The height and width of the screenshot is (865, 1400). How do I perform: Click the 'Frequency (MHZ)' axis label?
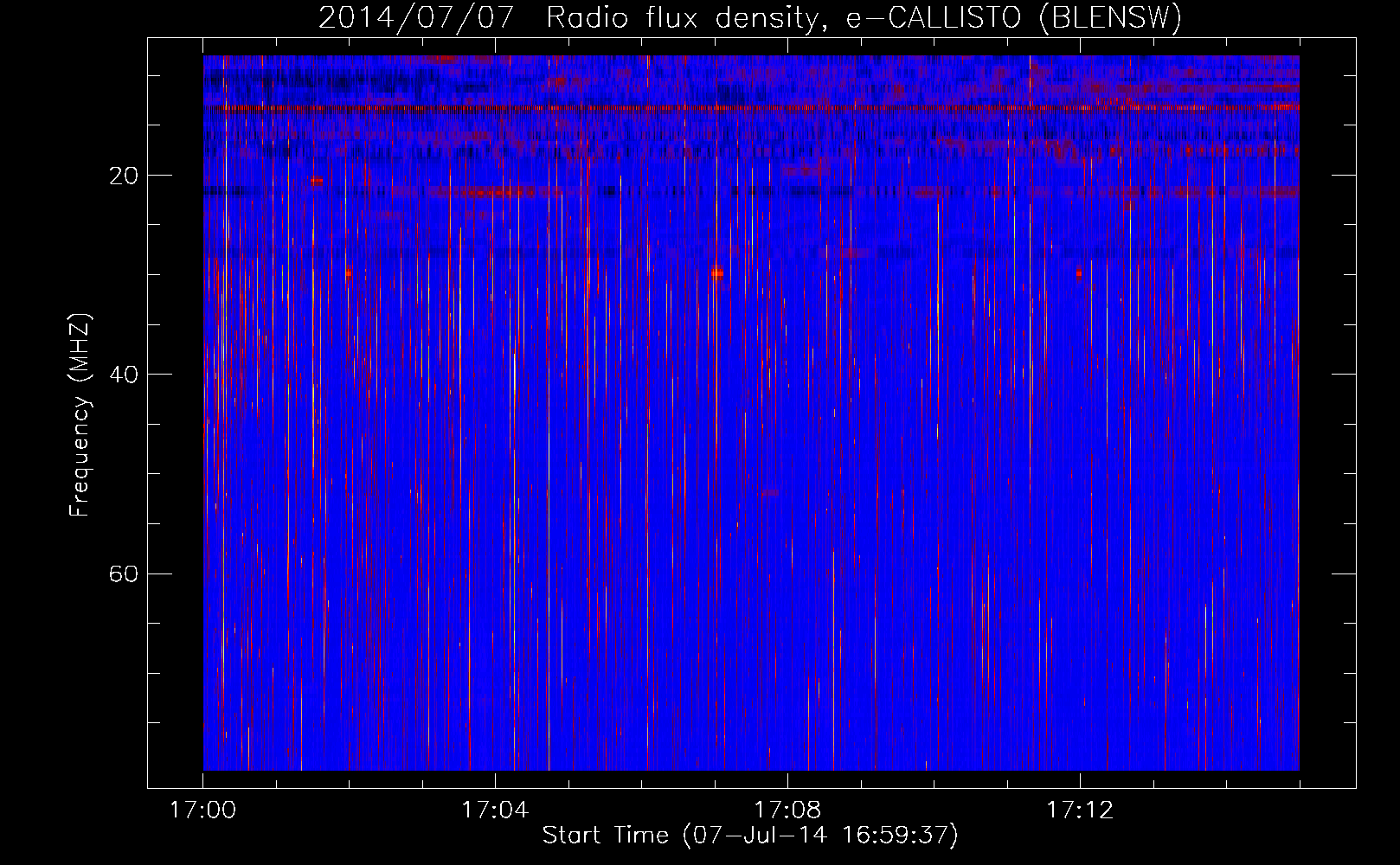pos(80,414)
